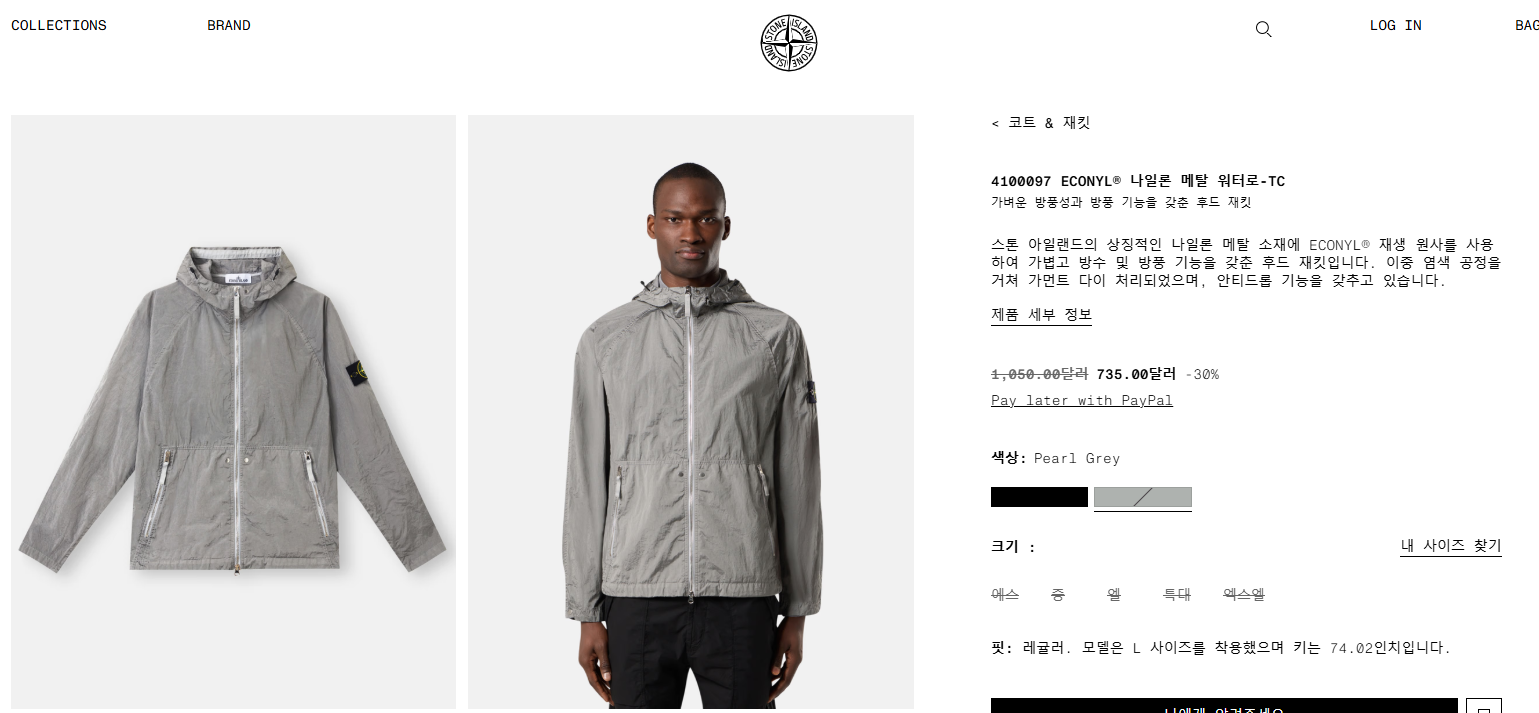1539x713 pixels.
Task: Go back to 코트 & 재킷 category
Action: [1041, 123]
